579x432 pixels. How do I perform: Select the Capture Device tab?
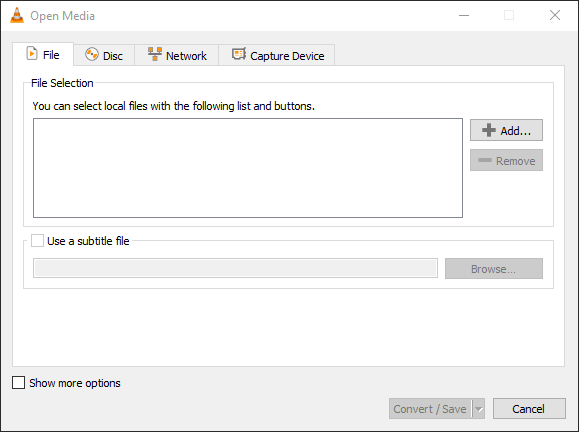coord(277,55)
